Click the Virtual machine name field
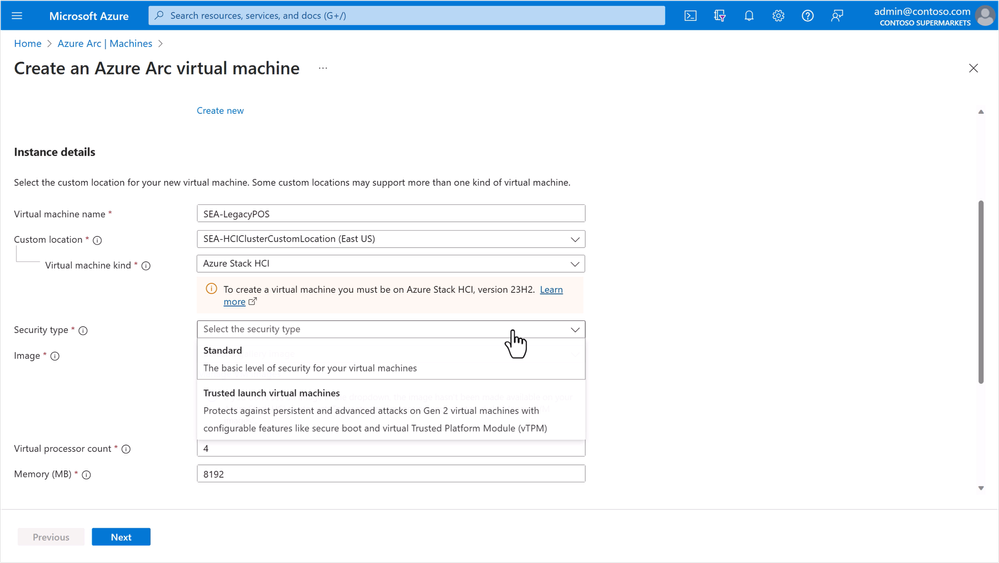Viewport: 999px width, 563px height. [390, 214]
